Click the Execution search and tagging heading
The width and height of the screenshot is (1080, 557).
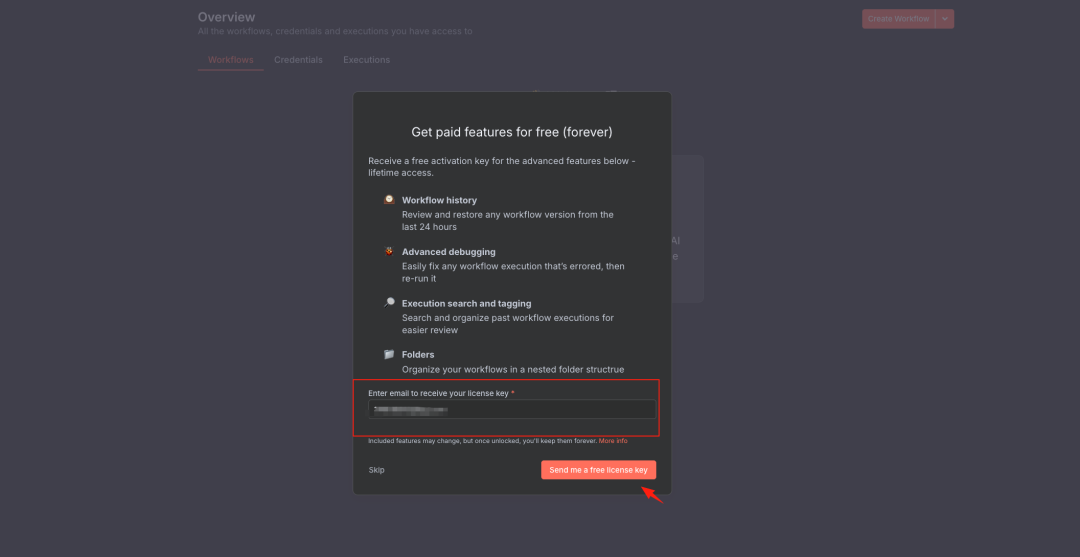click(467, 304)
